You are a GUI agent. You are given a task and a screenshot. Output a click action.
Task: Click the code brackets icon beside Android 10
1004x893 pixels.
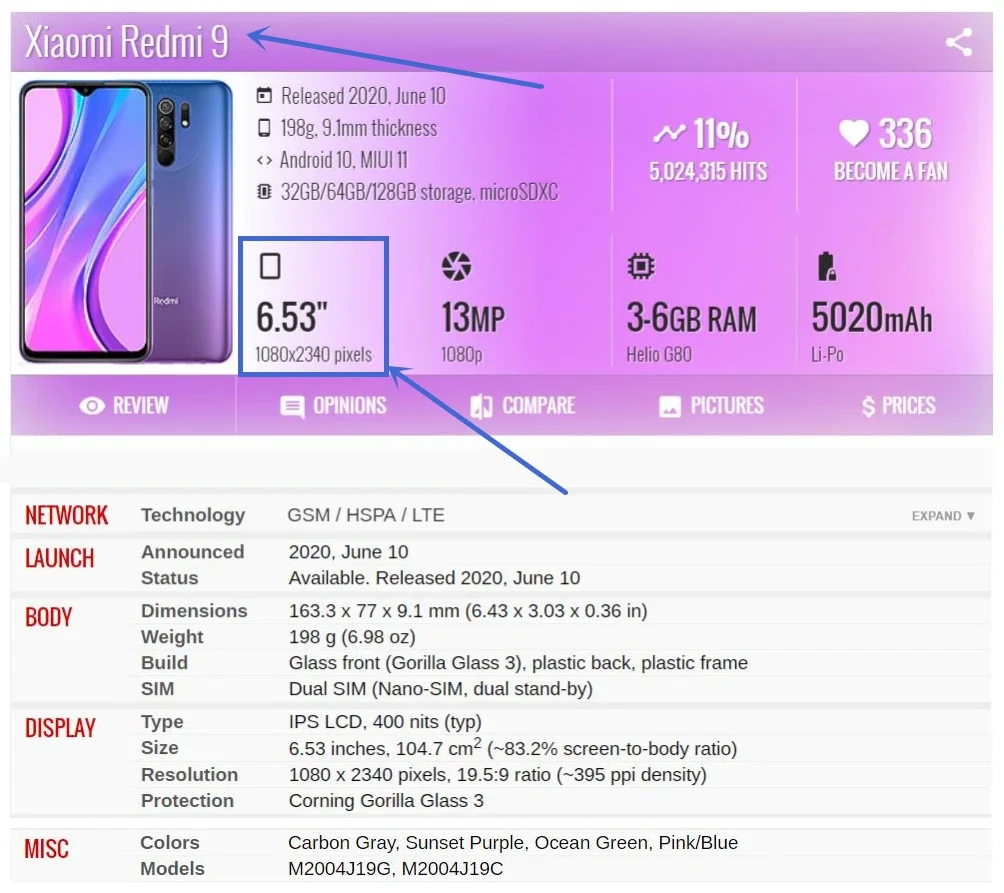tap(264, 159)
